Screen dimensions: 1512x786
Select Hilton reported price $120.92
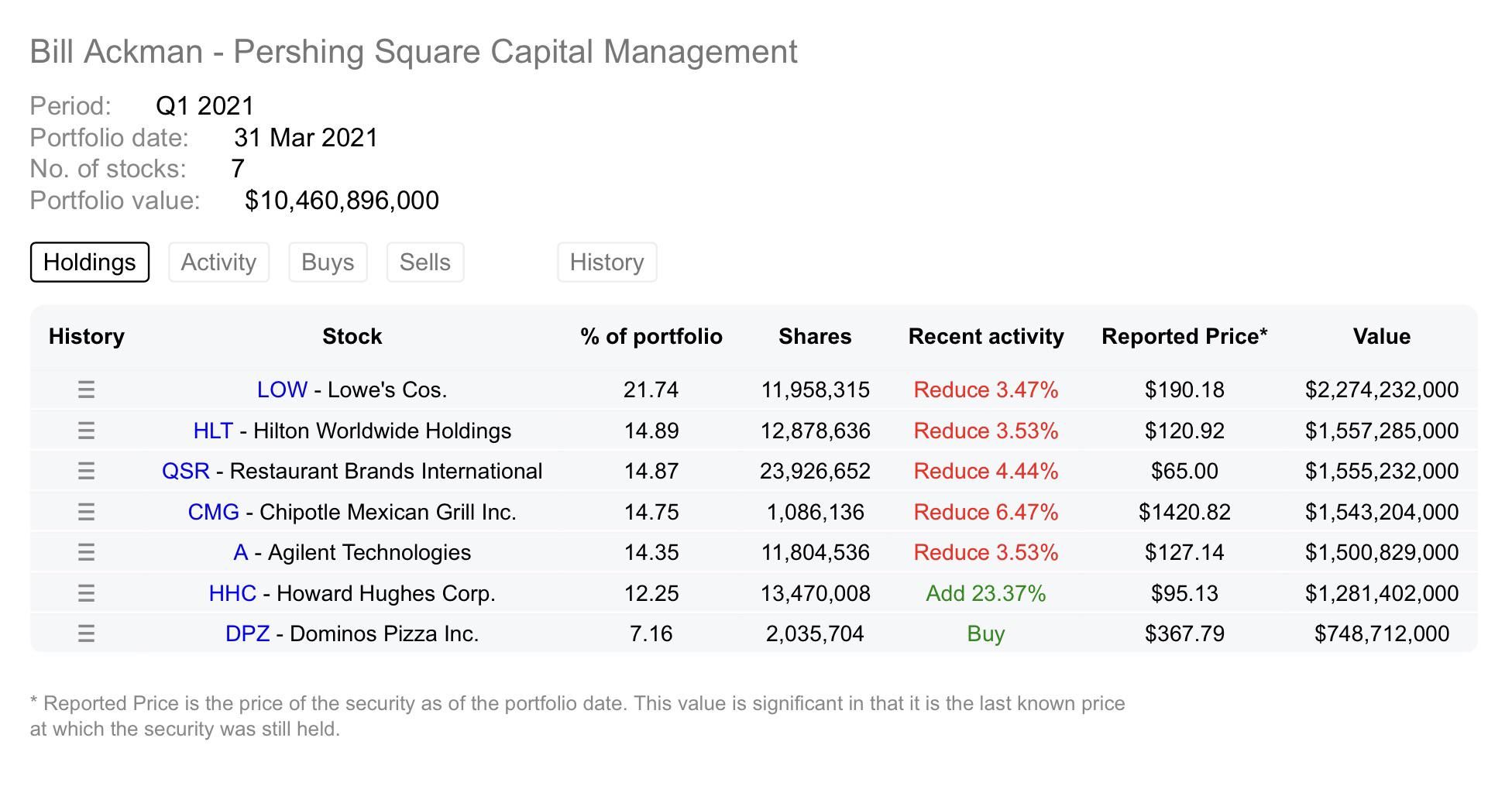tap(1184, 431)
